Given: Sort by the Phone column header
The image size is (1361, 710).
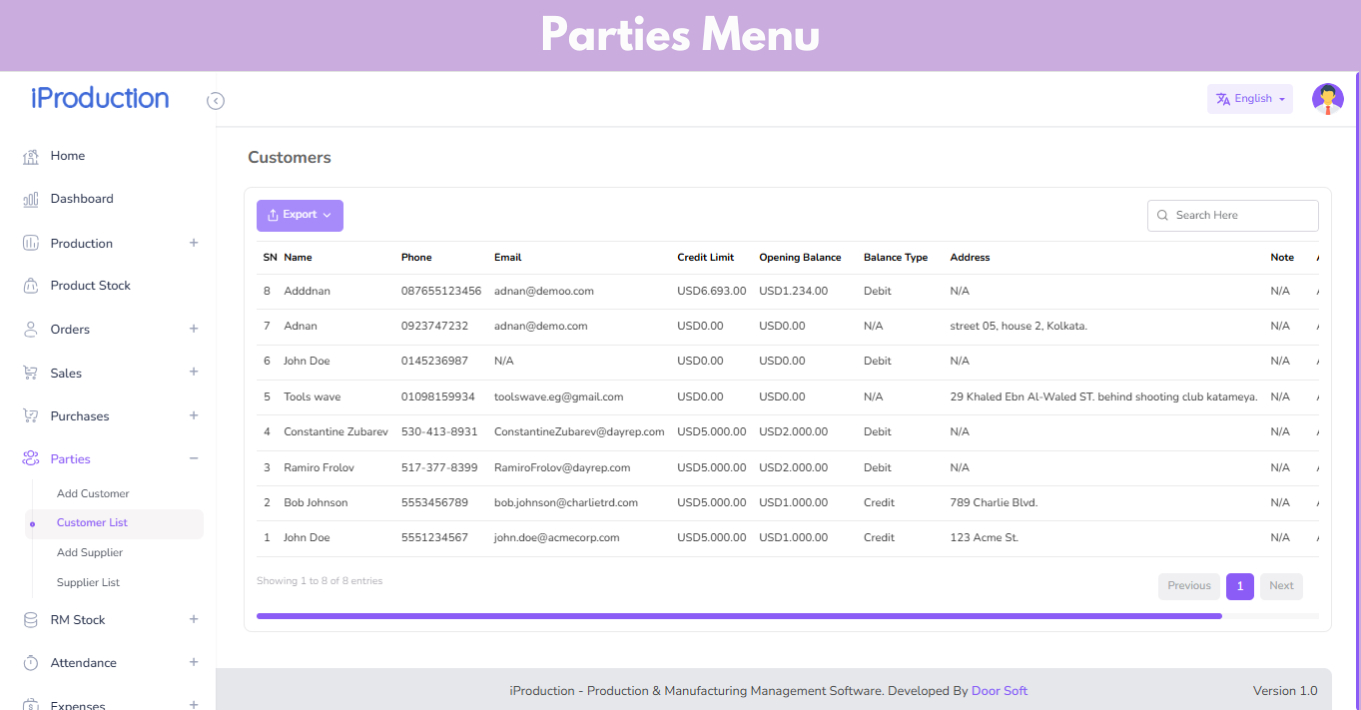Looking at the screenshot, I should pyautogui.click(x=416, y=258).
